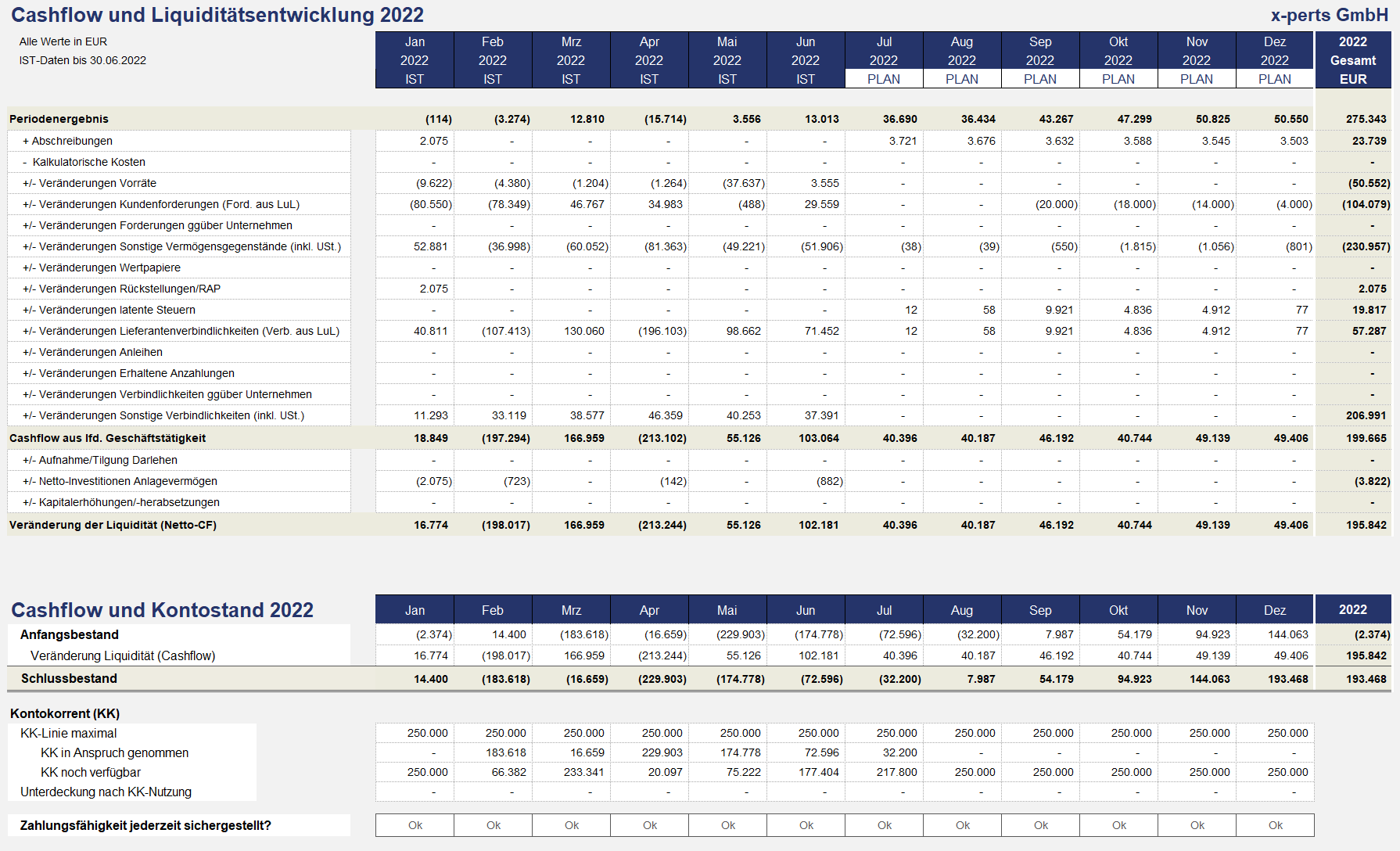
Task: Select the Kontokorrent (KK) heading
Action: (x=65, y=713)
